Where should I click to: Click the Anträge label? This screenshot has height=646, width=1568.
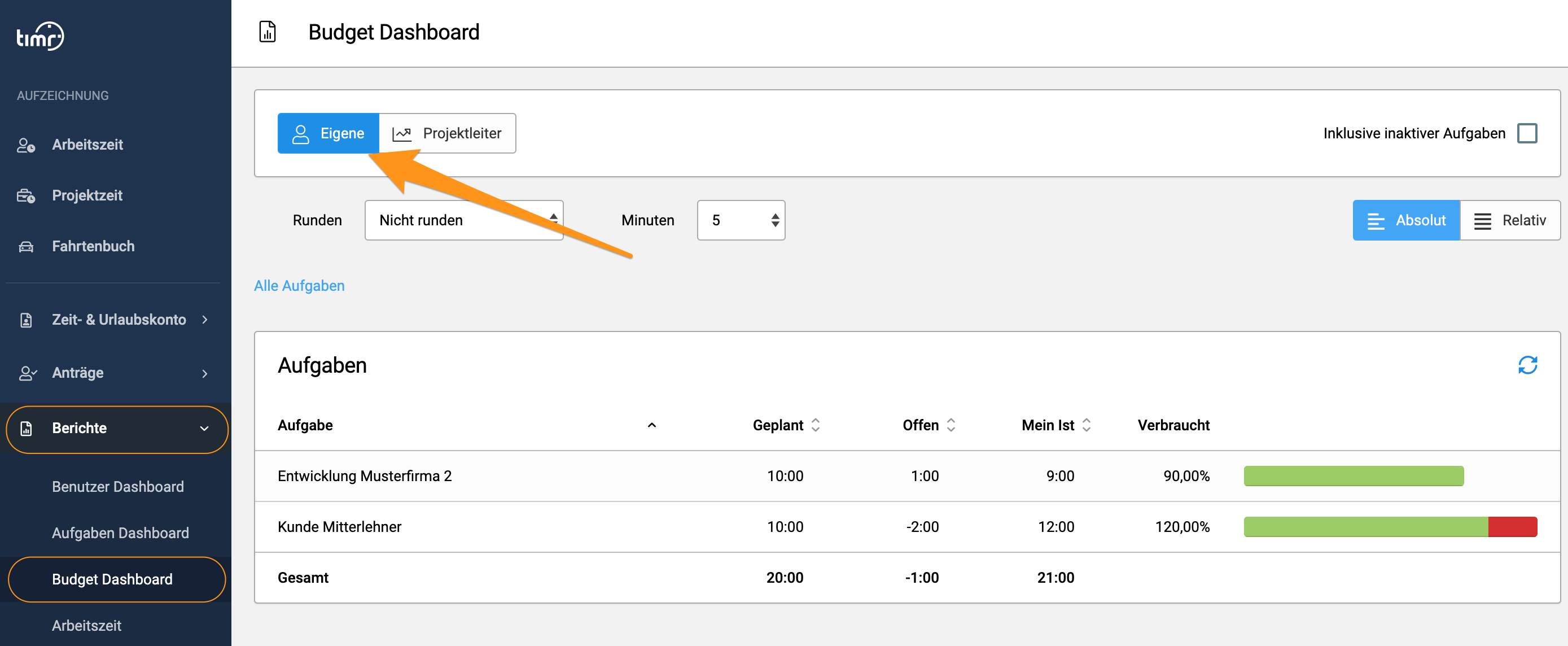pos(77,373)
